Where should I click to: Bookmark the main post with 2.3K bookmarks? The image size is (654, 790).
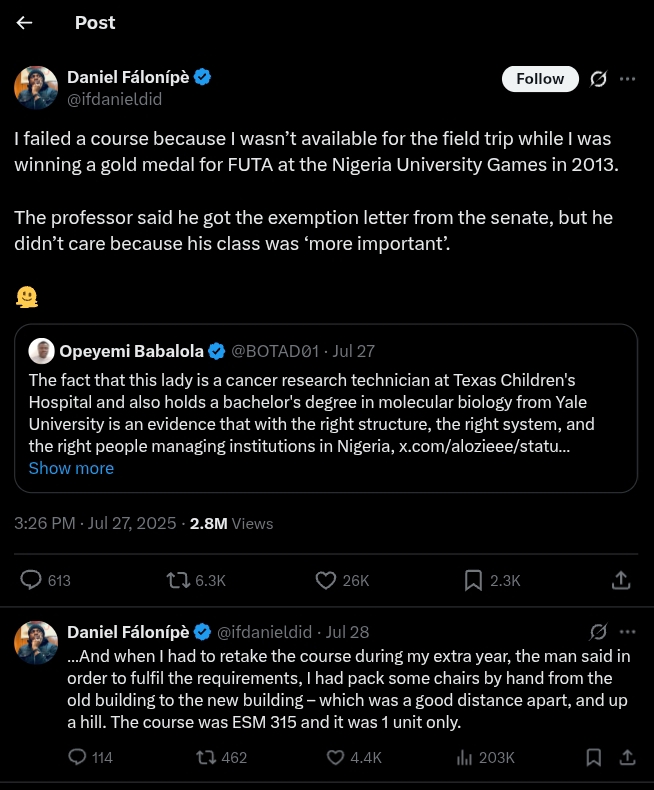[x=473, y=580]
